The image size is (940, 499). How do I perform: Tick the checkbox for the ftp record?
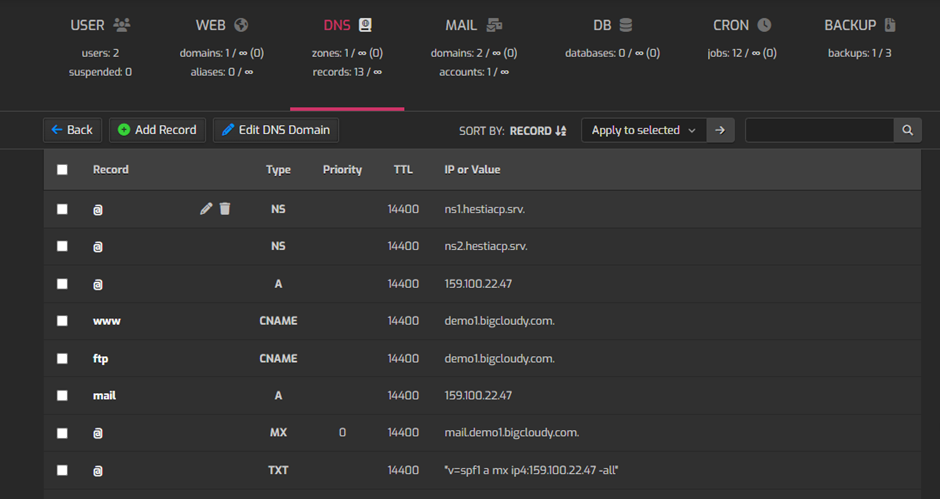pyautogui.click(x=62, y=358)
